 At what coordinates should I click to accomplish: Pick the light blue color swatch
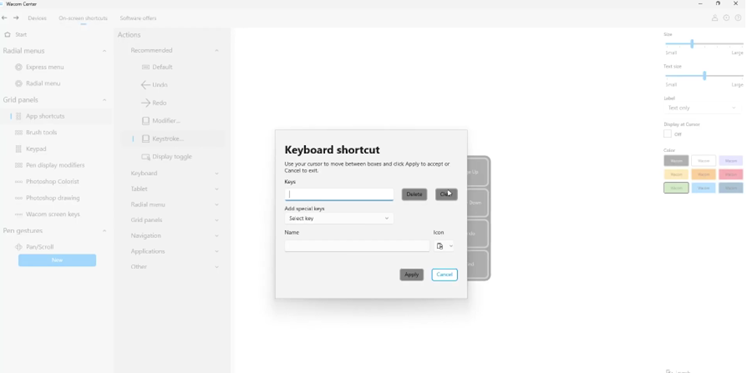pos(704,188)
